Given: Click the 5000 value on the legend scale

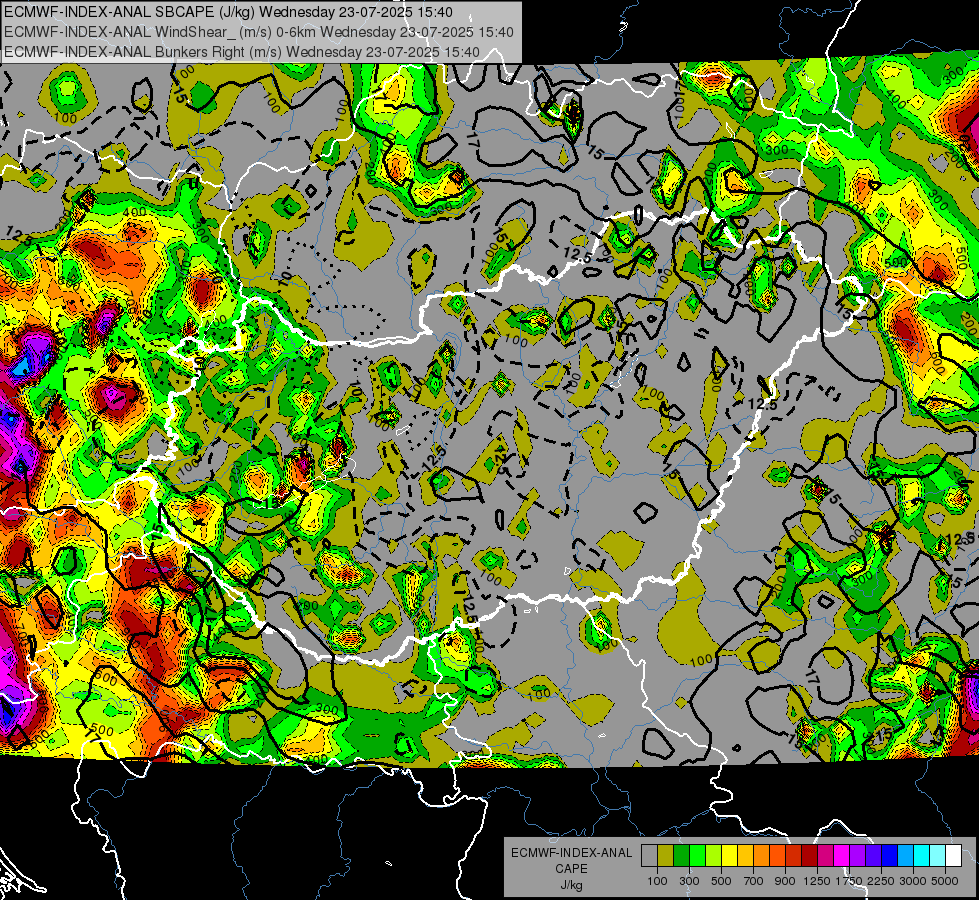Looking at the screenshot, I should (945, 881).
